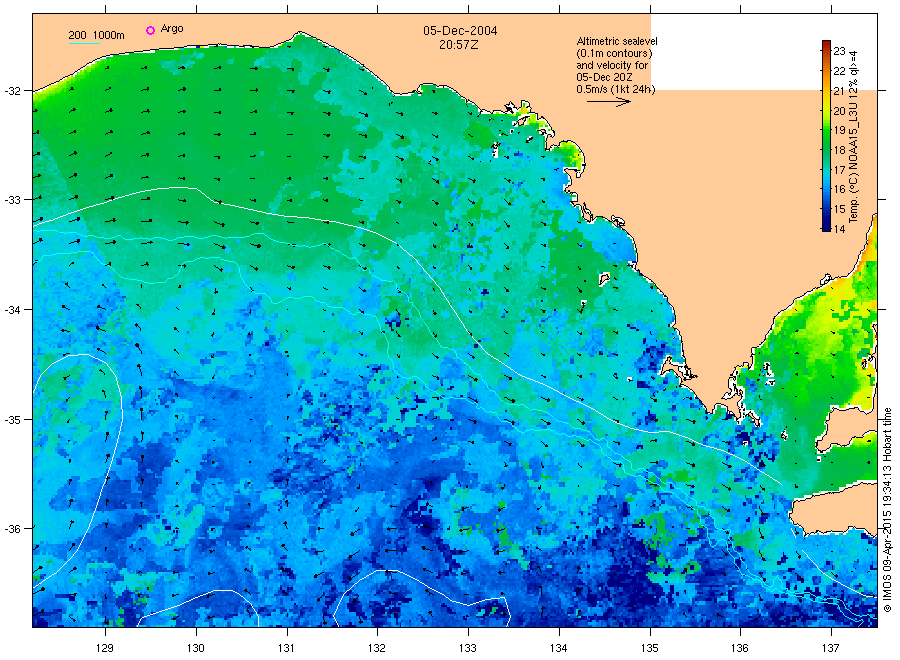This screenshot has width=900, height=660.
Task: Click the 0.5m/s reference velocity arrow
Action: click(609, 102)
